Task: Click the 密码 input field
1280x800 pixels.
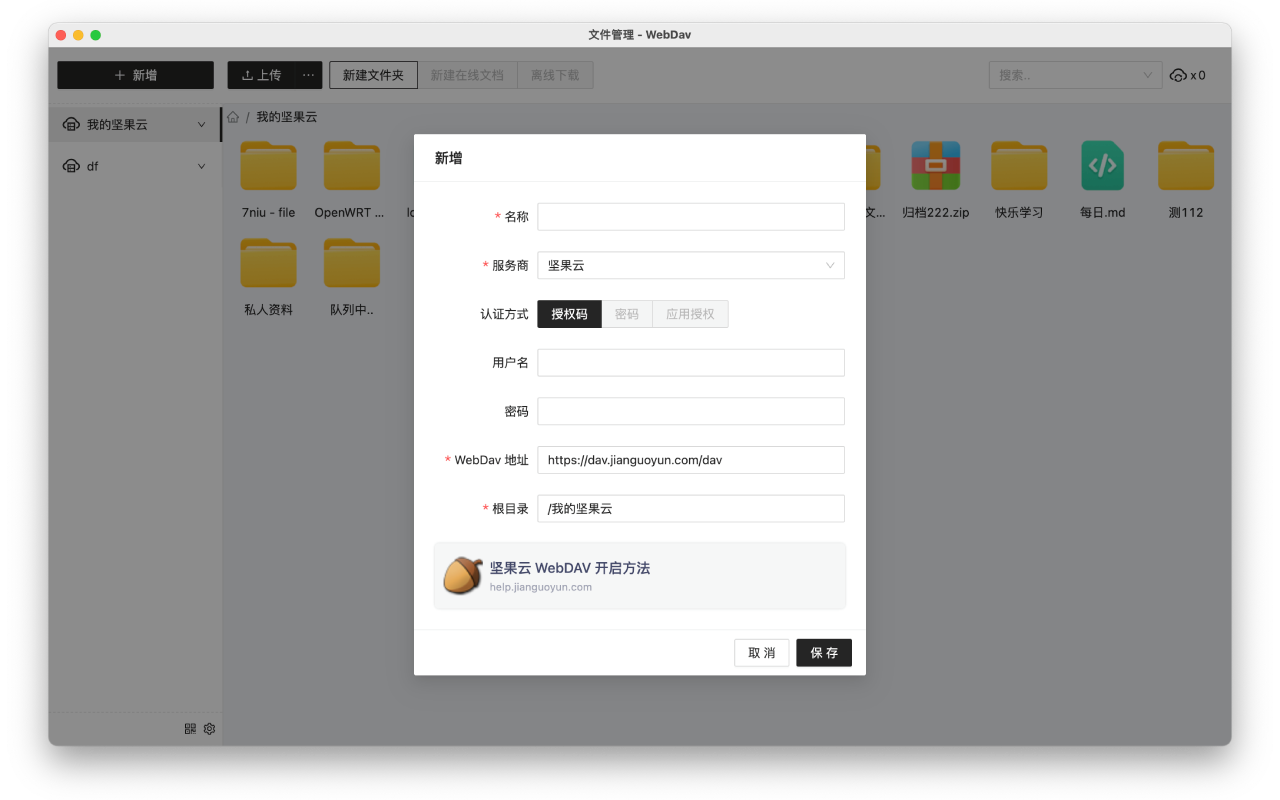Action: 691,411
